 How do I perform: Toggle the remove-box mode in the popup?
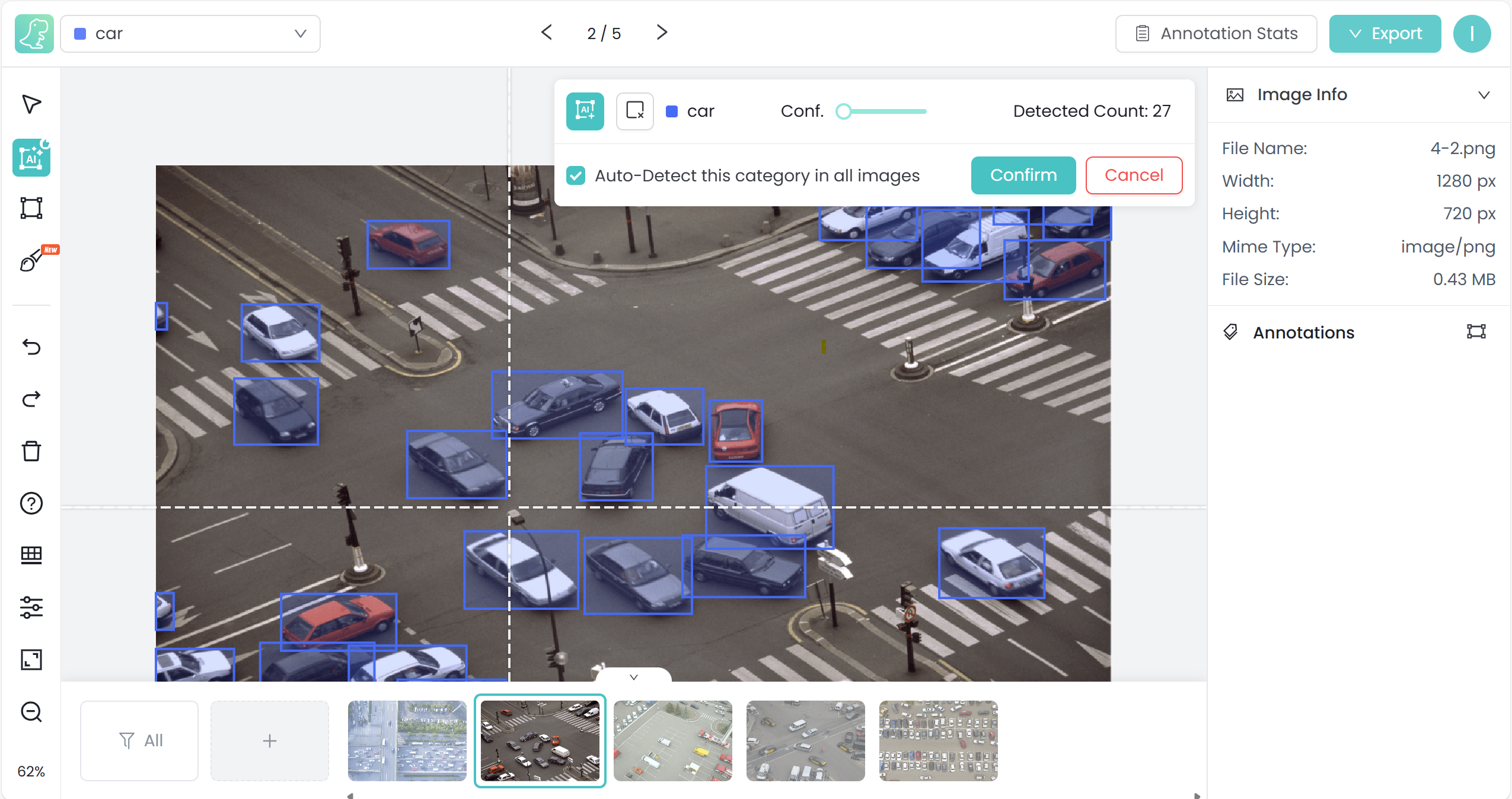pyautogui.click(x=634, y=111)
